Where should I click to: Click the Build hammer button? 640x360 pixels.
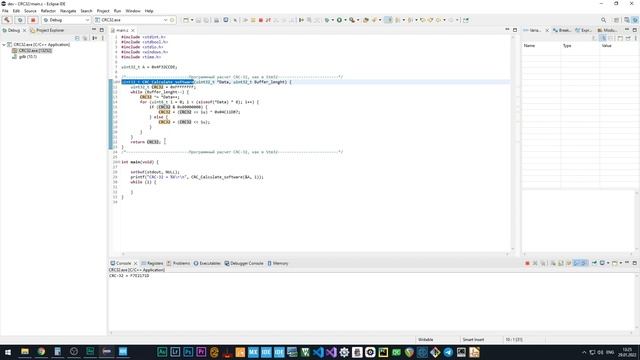(7, 20)
